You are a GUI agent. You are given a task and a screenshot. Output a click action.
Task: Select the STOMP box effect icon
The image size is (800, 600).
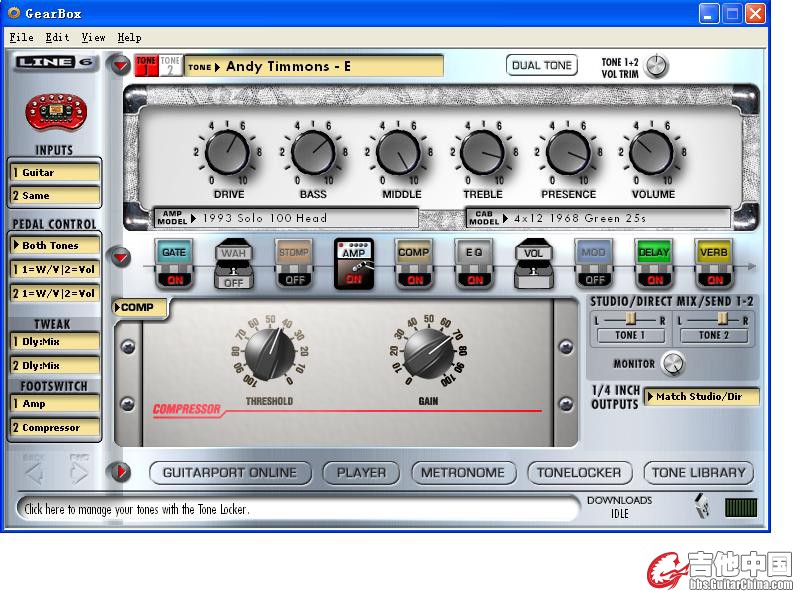tap(293, 263)
